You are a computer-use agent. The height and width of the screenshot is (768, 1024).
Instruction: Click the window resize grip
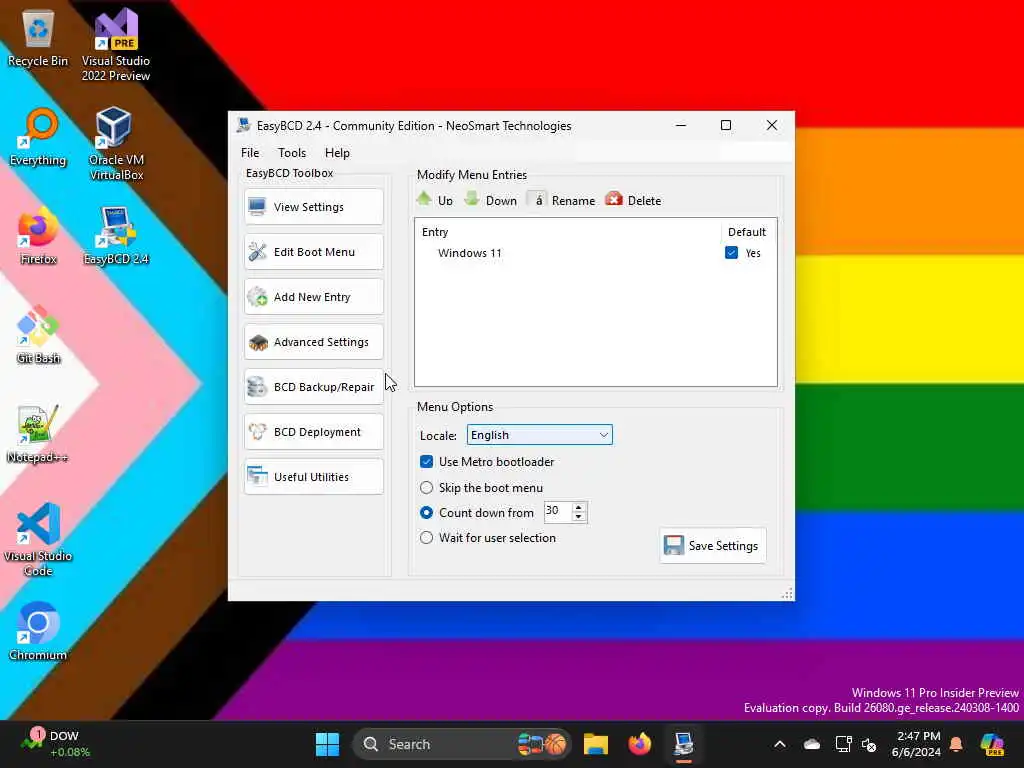pos(787,593)
